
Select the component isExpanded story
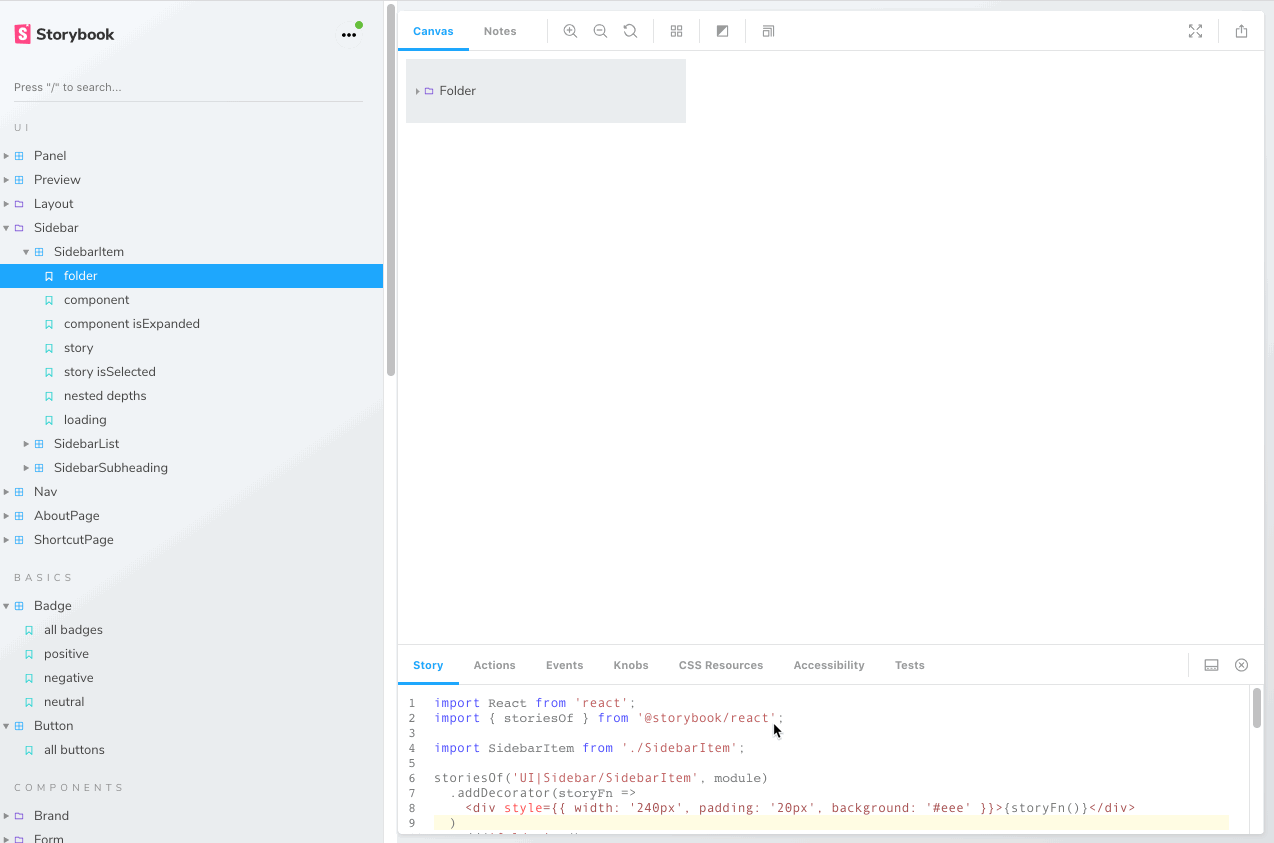(130, 323)
